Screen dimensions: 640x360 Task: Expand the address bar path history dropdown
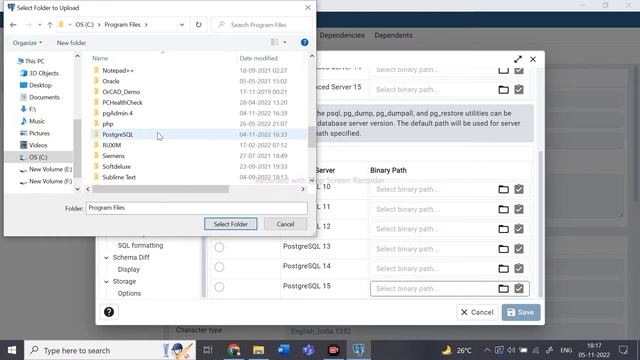coord(182,25)
